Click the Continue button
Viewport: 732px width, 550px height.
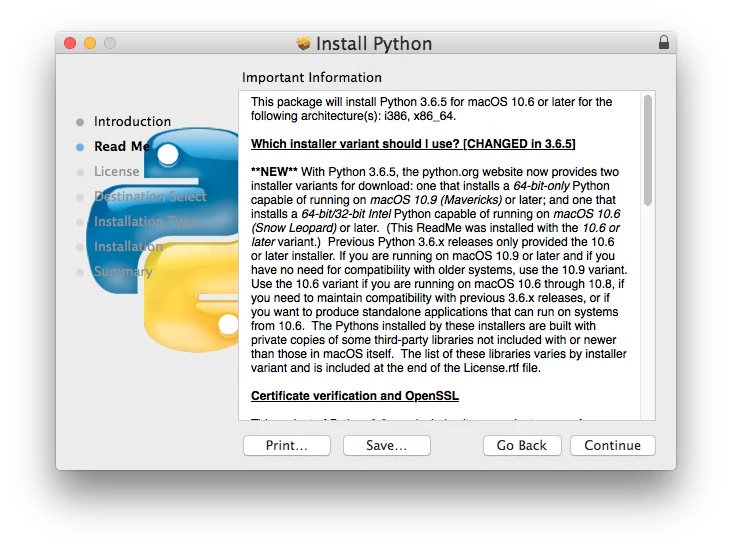click(612, 445)
